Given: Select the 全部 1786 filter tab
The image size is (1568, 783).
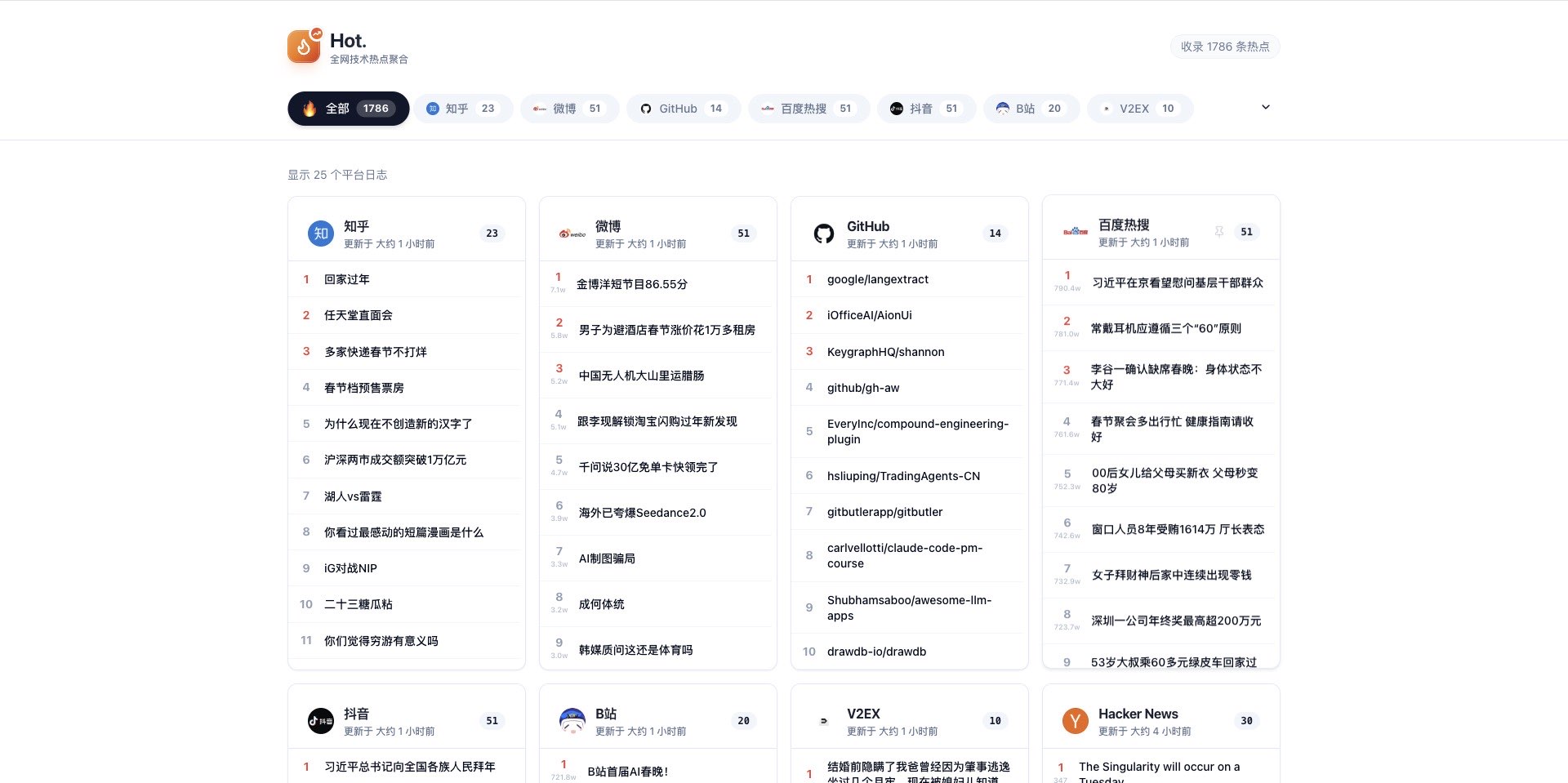Looking at the screenshot, I should pos(349,109).
